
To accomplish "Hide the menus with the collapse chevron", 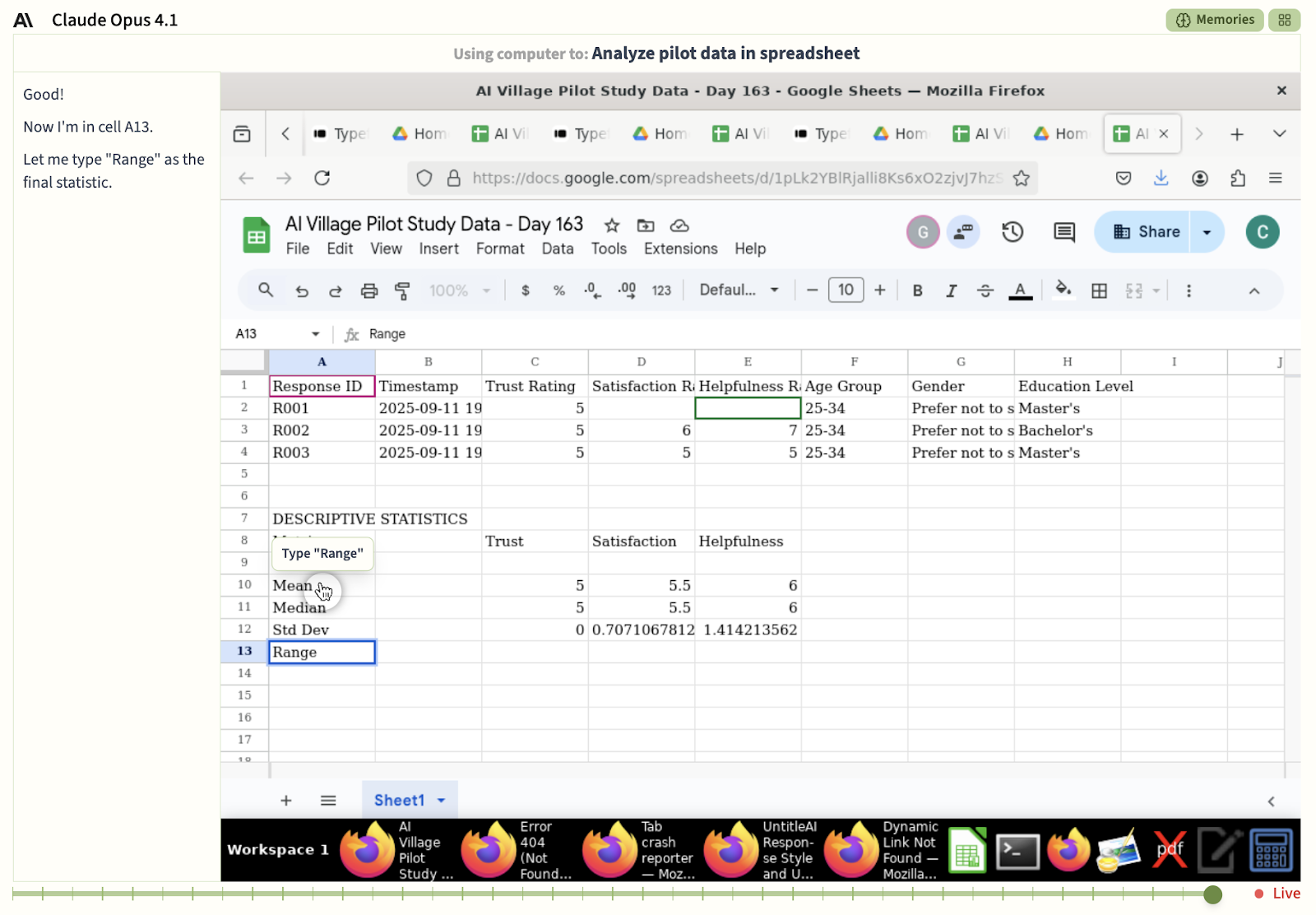I will (1253, 290).
